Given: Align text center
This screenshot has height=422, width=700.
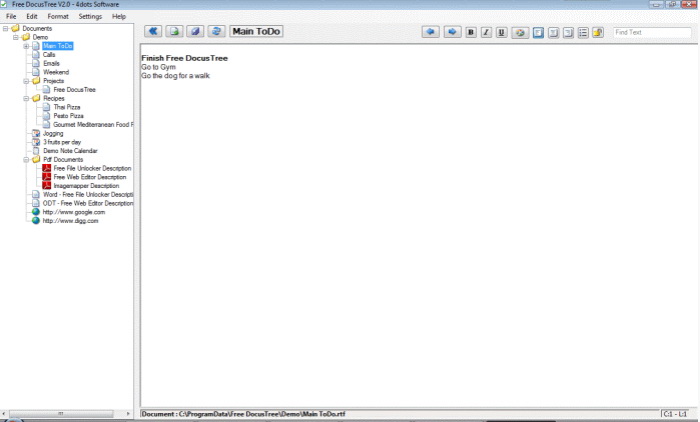Looking at the screenshot, I should click(553, 33).
